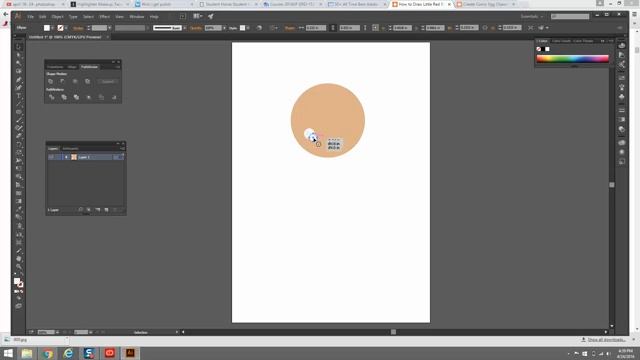640x360 pixels.
Task: Click the vertical scrollbar thumb
Action: click(x=611, y=185)
